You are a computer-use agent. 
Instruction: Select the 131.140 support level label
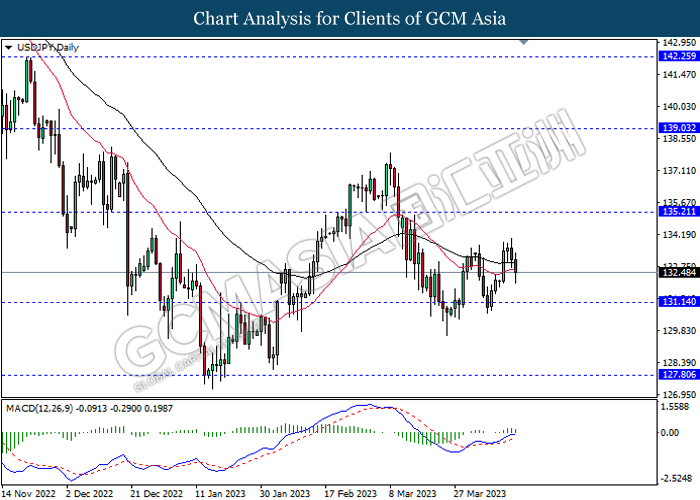tap(679, 302)
